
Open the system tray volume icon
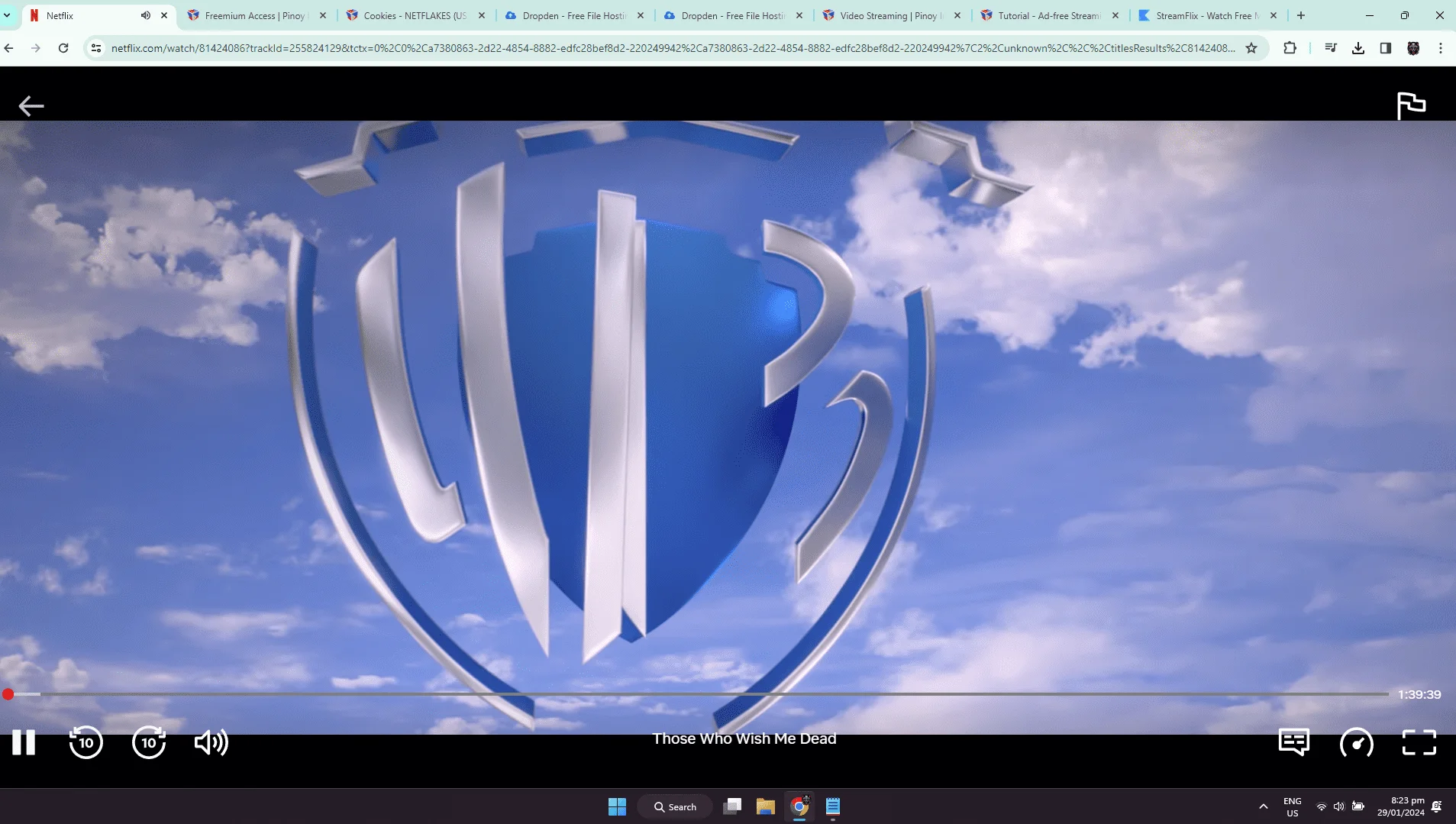[1338, 806]
